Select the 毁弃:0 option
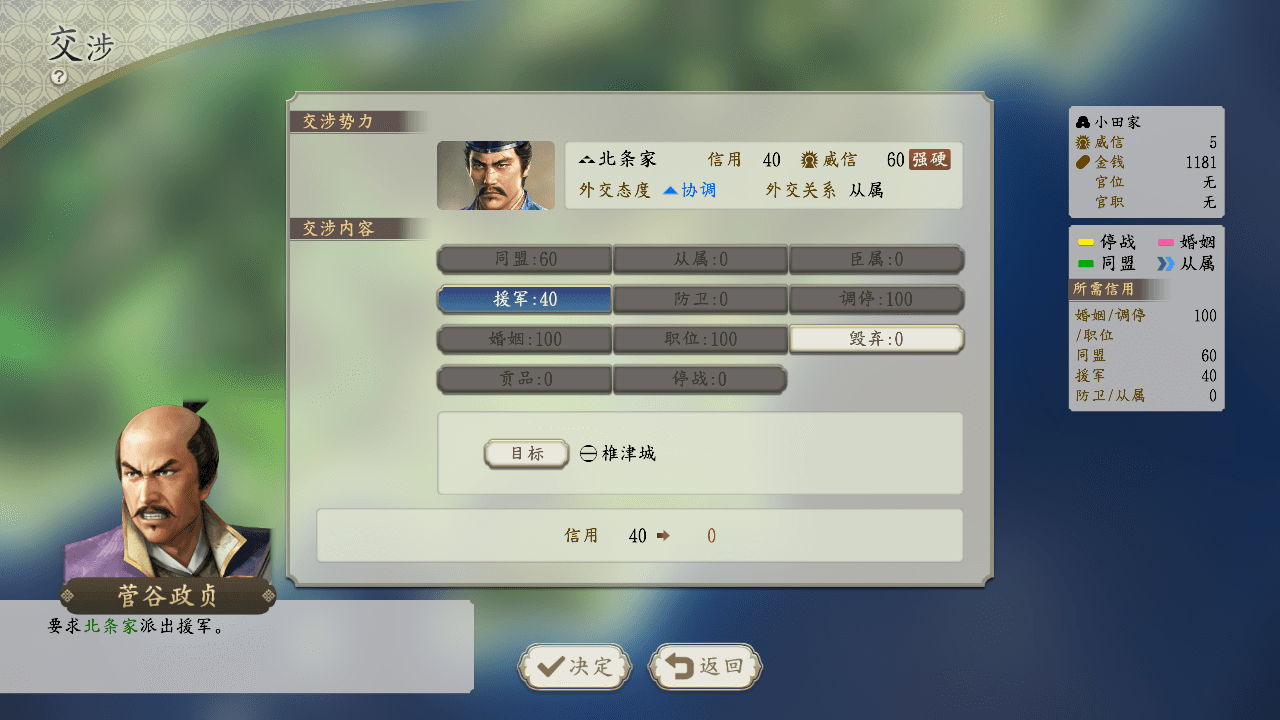1280x720 pixels. coord(877,339)
